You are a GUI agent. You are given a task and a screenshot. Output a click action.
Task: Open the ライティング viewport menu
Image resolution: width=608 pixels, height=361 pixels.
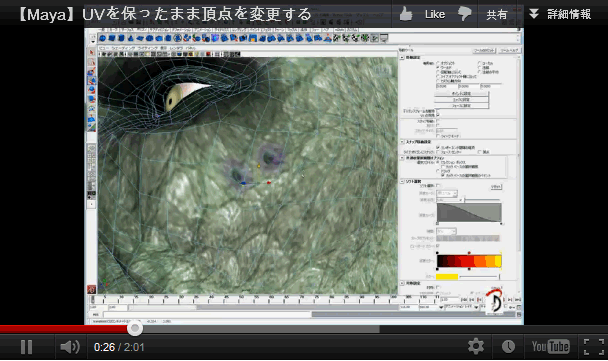point(148,48)
